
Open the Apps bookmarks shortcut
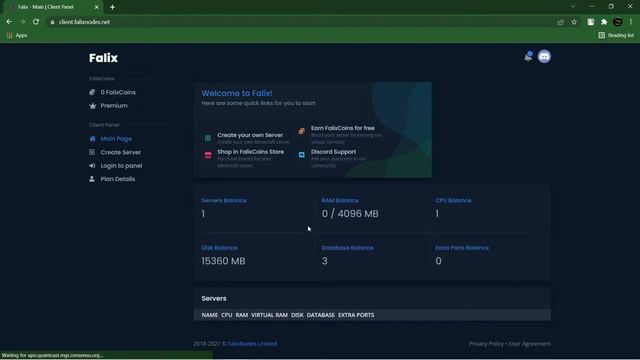coord(17,36)
